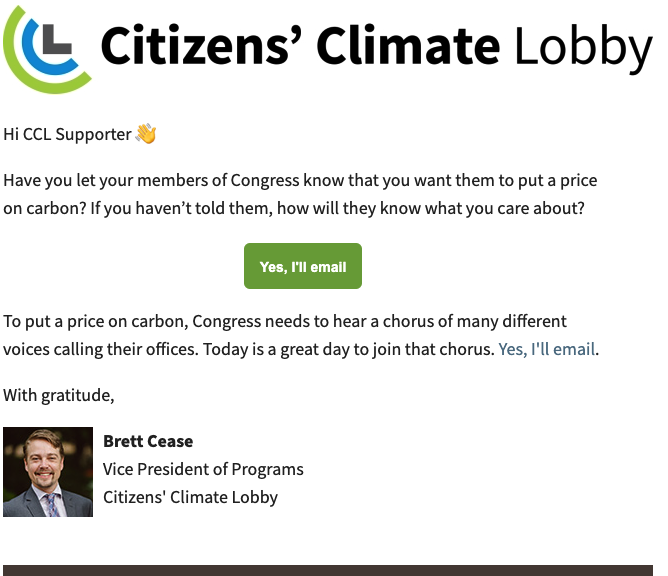Click the dark brown footer bar
Viewport: 668px width, 576px height.
tap(328, 570)
